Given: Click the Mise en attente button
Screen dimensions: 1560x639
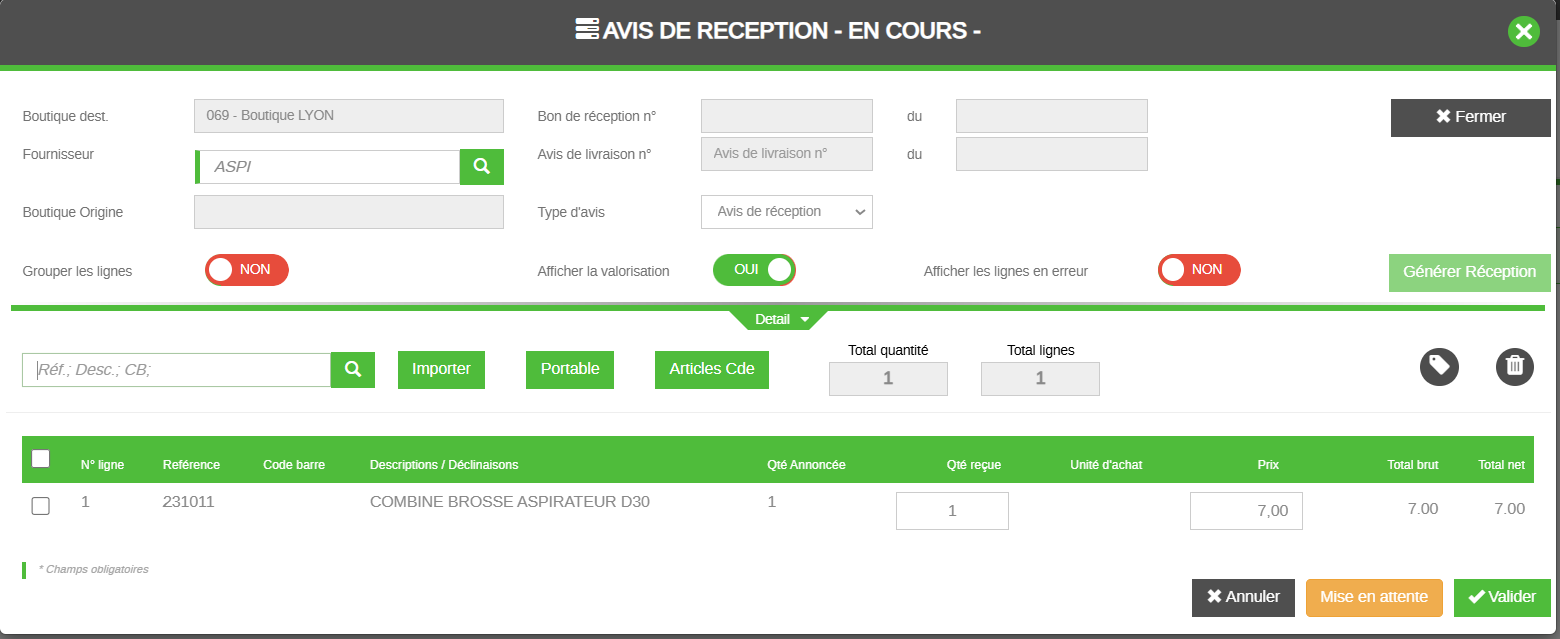Looking at the screenshot, I should coord(1374,598).
